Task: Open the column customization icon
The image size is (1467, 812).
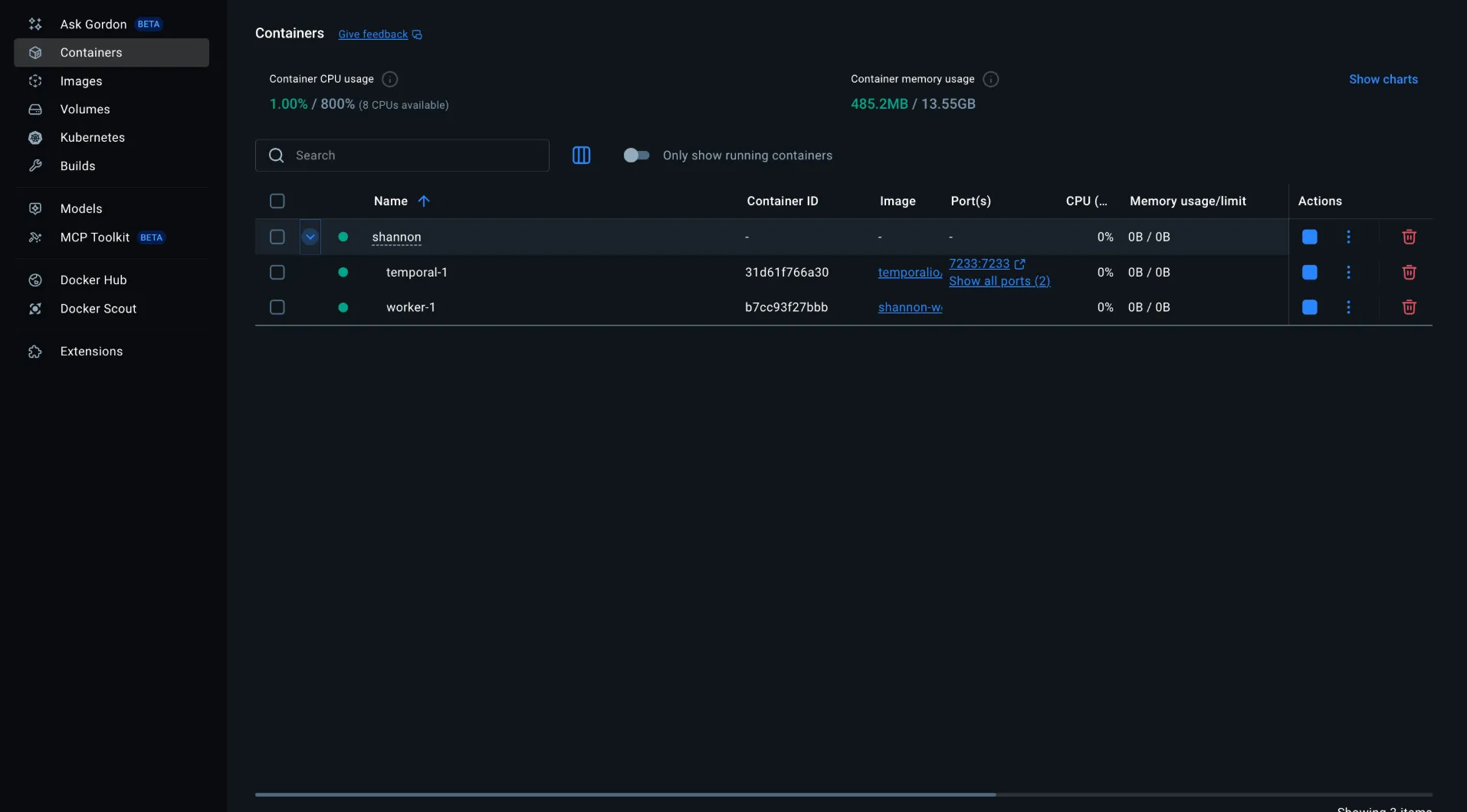Action: pyautogui.click(x=582, y=155)
